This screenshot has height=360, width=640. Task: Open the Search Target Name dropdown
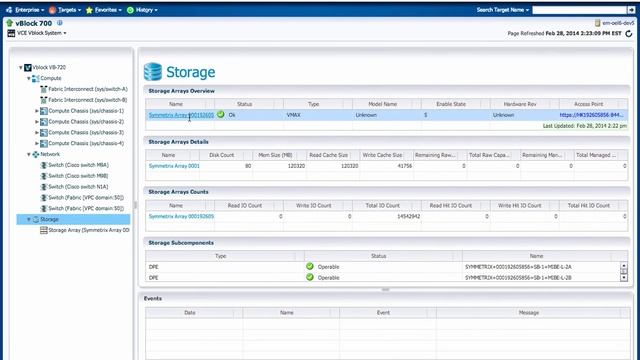coord(502,10)
